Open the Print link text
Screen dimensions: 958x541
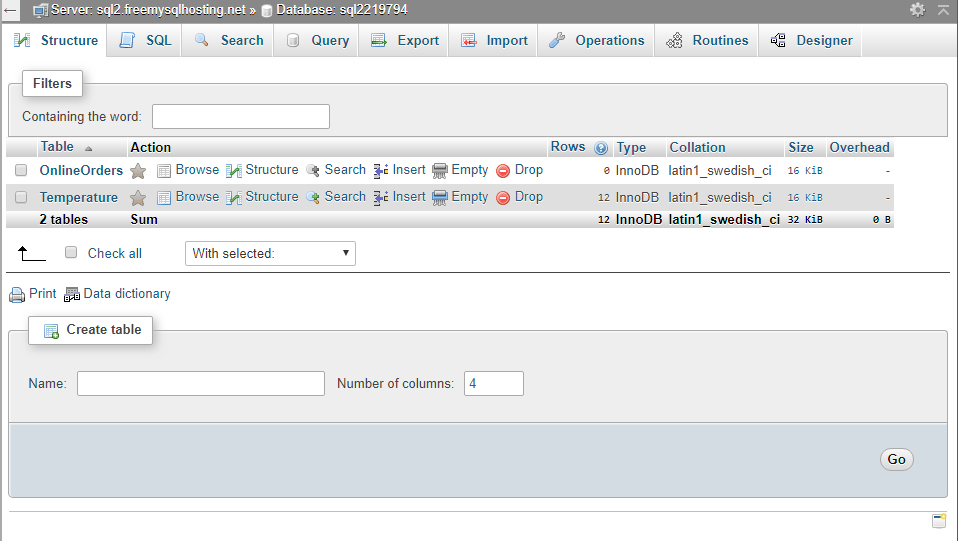[x=42, y=293]
